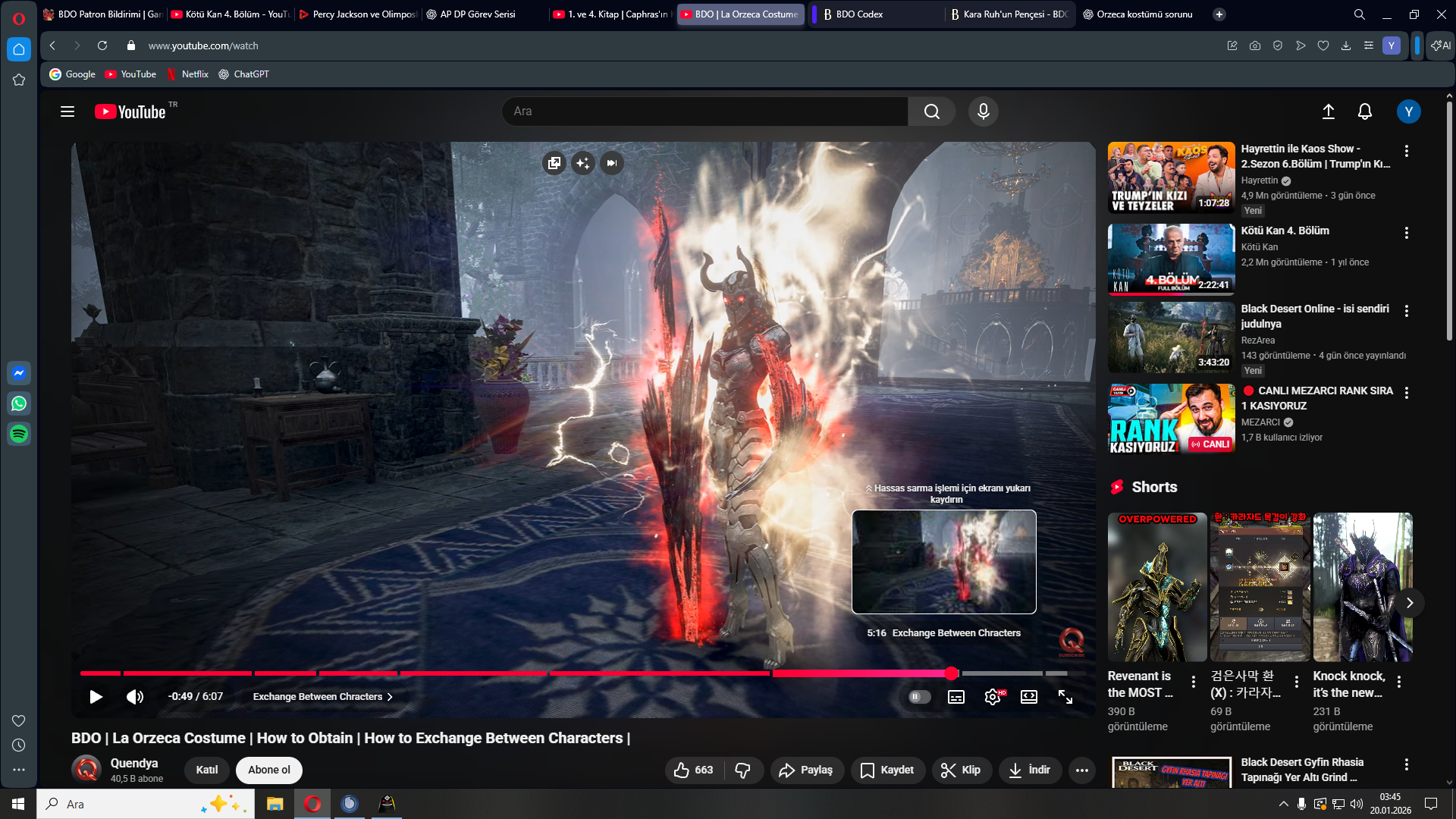
Task: Dislike the video with thumbs down
Action: point(743,770)
